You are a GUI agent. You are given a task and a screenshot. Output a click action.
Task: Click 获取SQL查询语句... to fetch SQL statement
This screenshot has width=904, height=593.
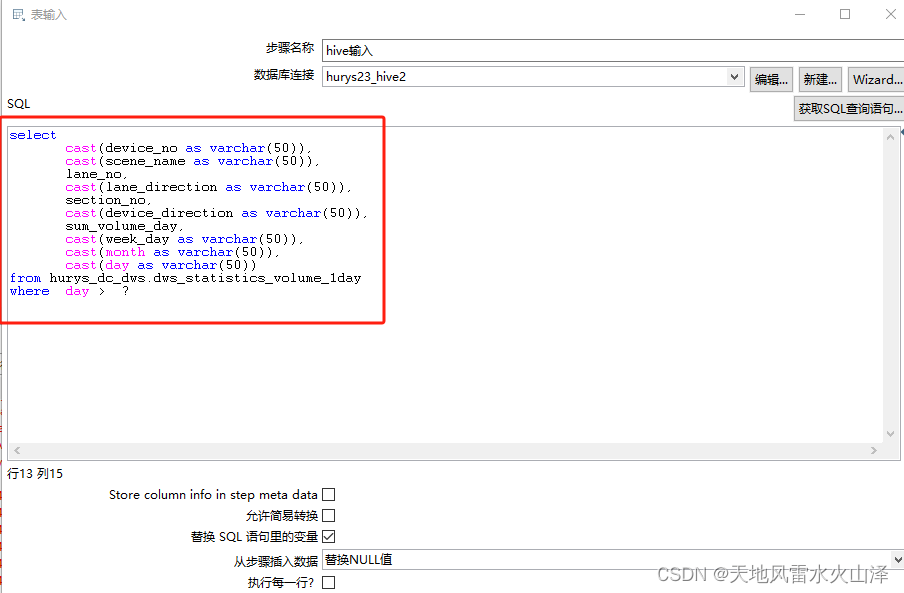[847, 106]
